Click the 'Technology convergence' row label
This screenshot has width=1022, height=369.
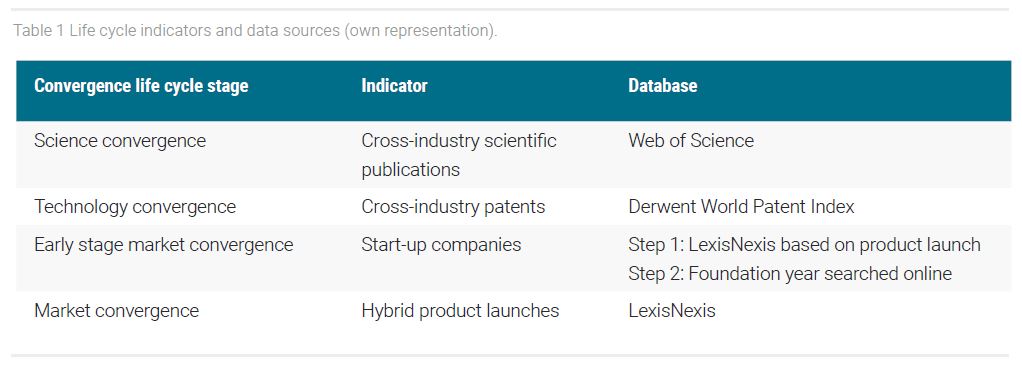[x=135, y=207]
